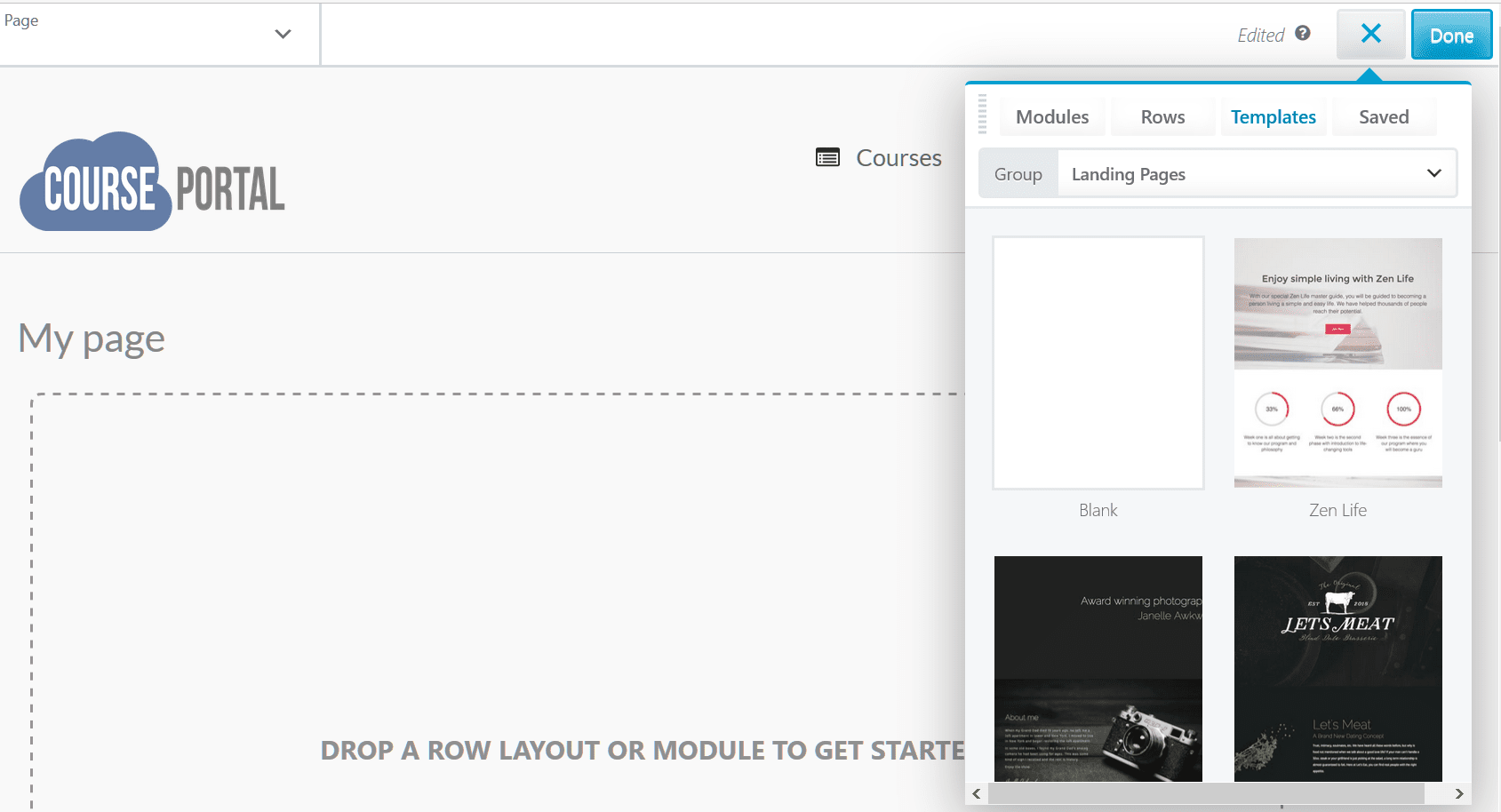The image size is (1501, 812).
Task: Choose the Zen Life template
Action: tap(1337, 363)
